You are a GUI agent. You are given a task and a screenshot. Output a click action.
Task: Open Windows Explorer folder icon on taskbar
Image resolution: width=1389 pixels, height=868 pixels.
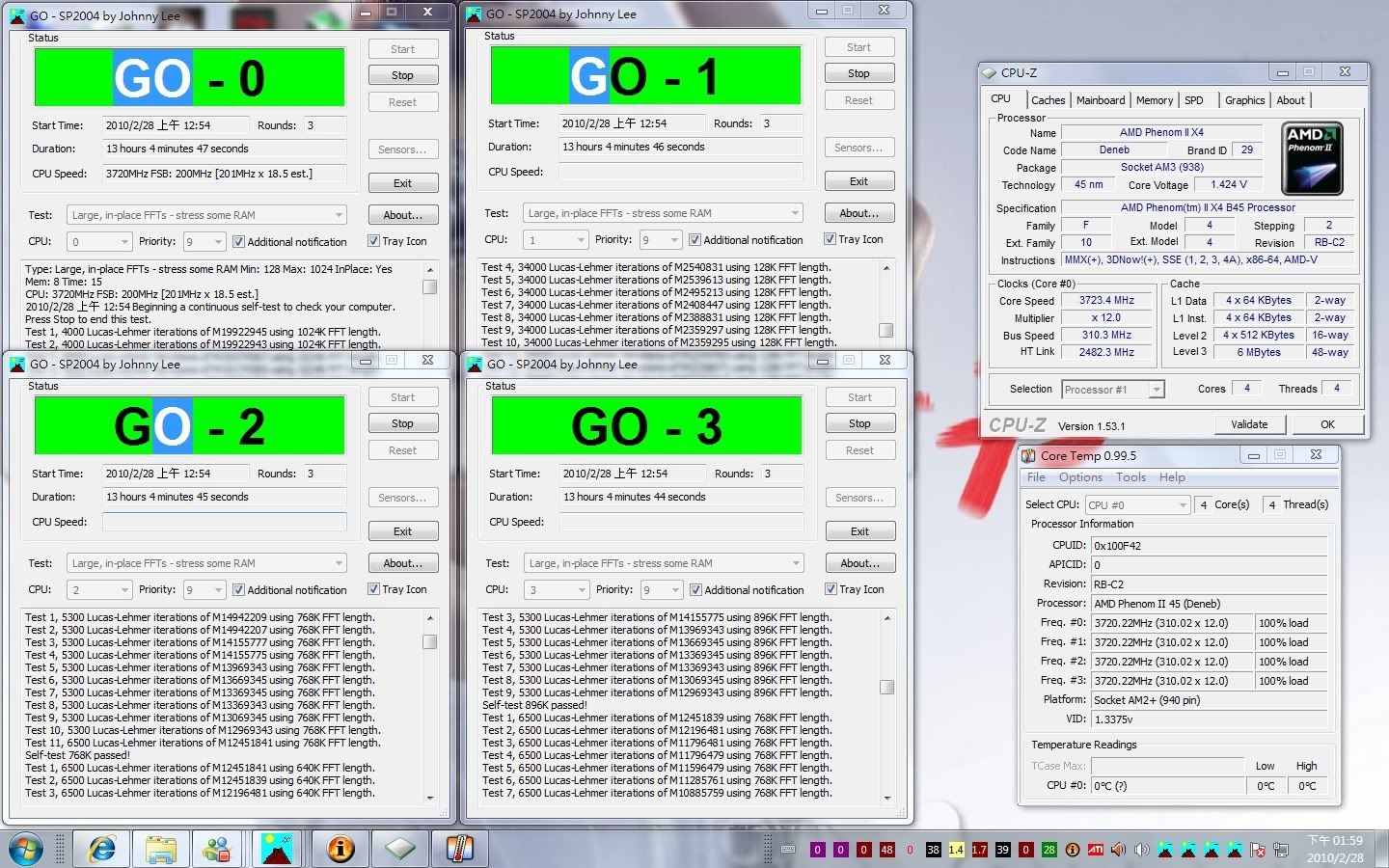(x=160, y=849)
